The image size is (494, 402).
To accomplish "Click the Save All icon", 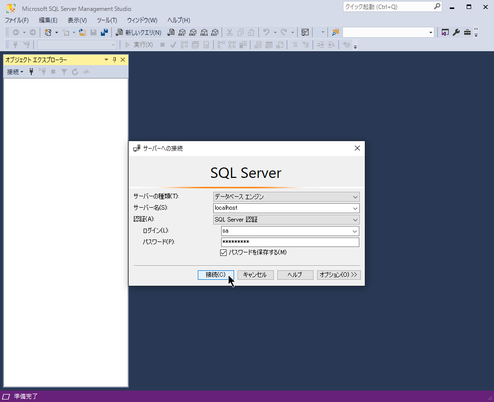I will 104,32.
